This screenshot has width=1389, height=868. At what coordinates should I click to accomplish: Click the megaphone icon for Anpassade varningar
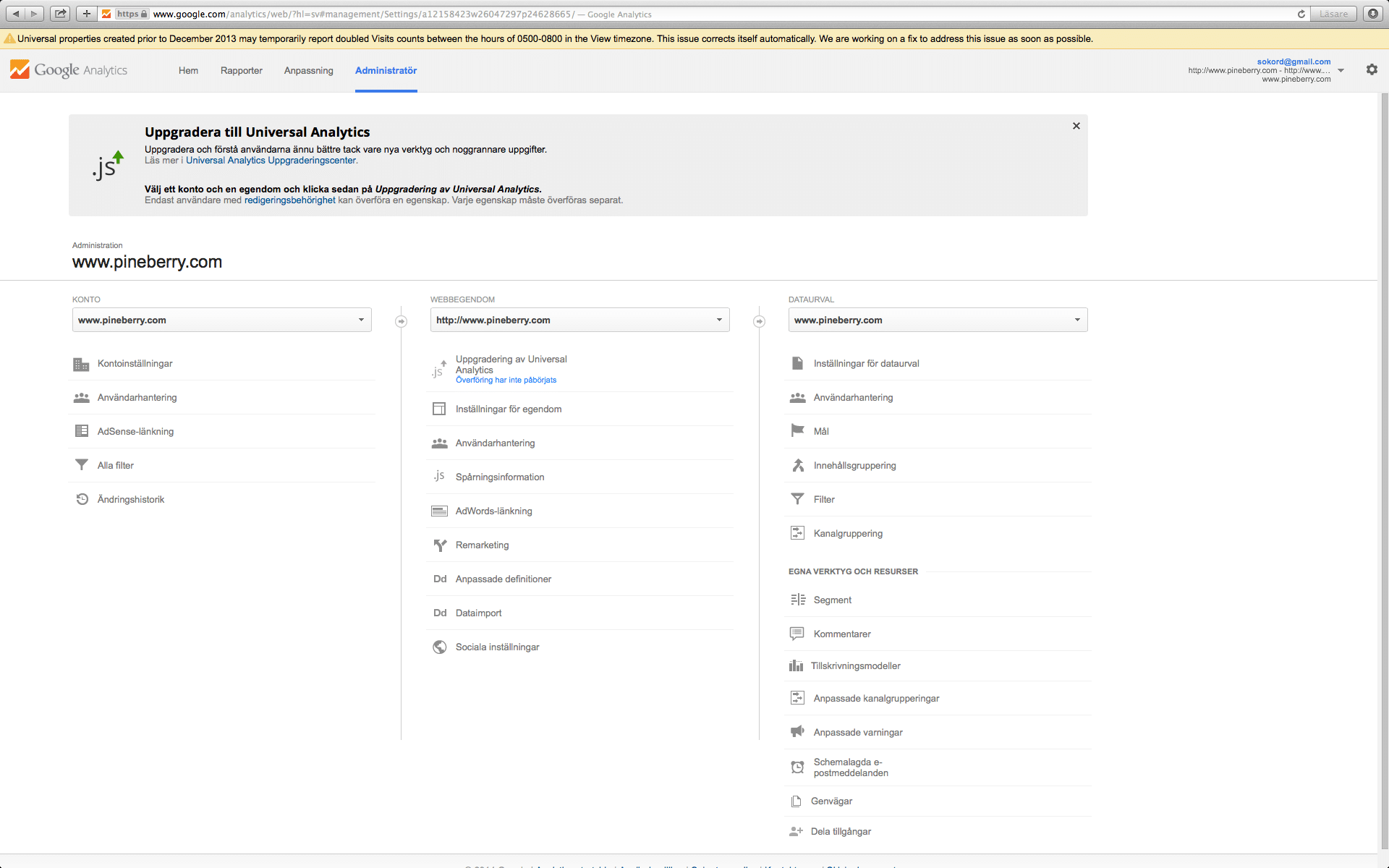(797, 731)
